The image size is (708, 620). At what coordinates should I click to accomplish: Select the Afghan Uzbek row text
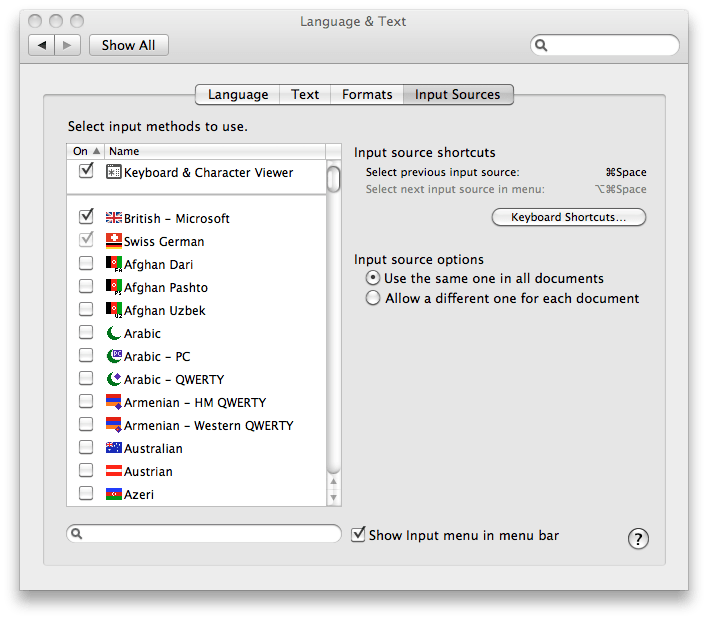tap(165, 310)
